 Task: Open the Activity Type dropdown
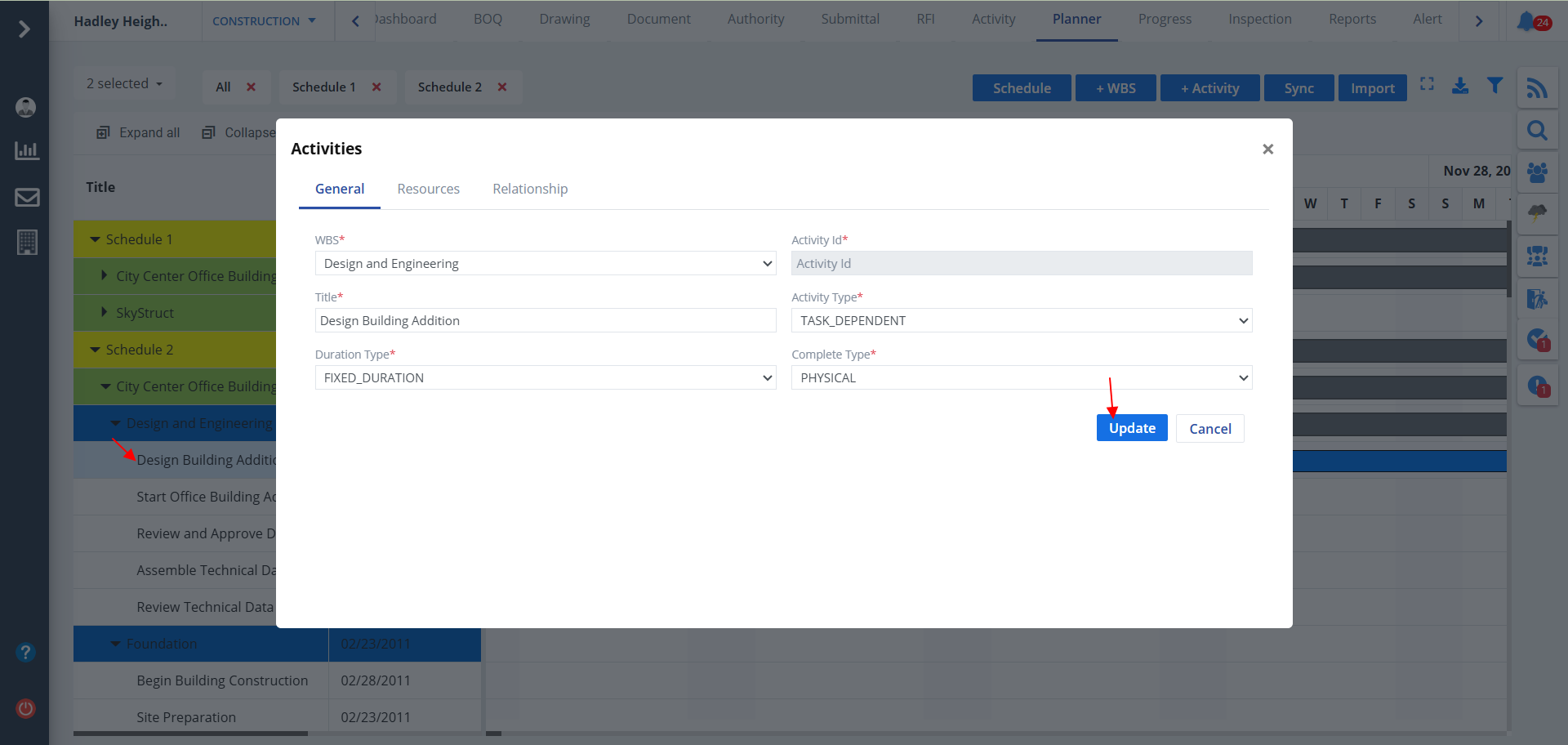[x=1021, y=320]
